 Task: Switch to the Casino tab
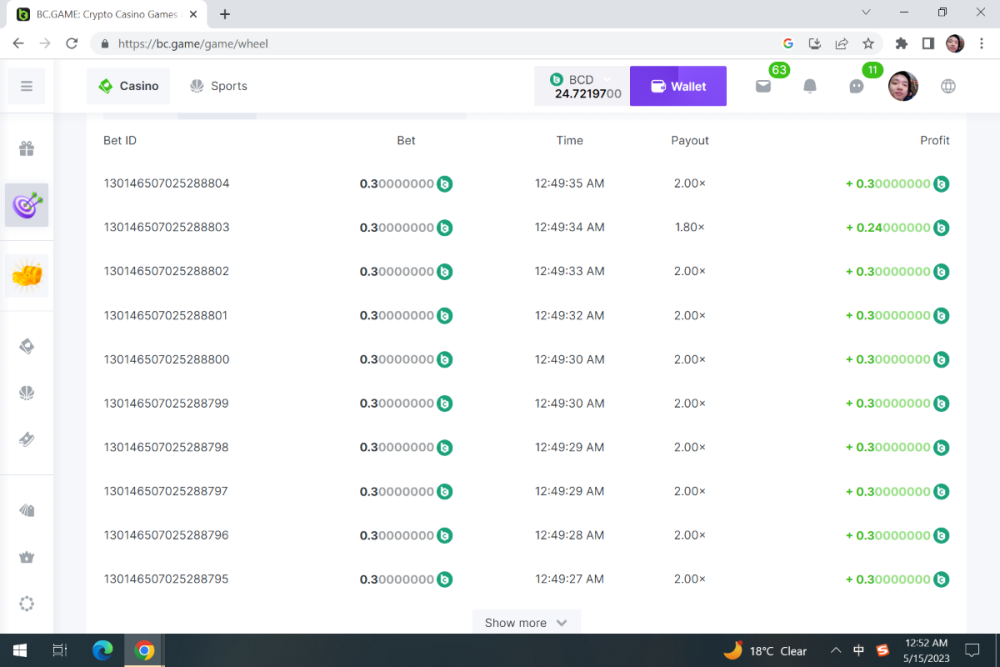click(128, 86)
